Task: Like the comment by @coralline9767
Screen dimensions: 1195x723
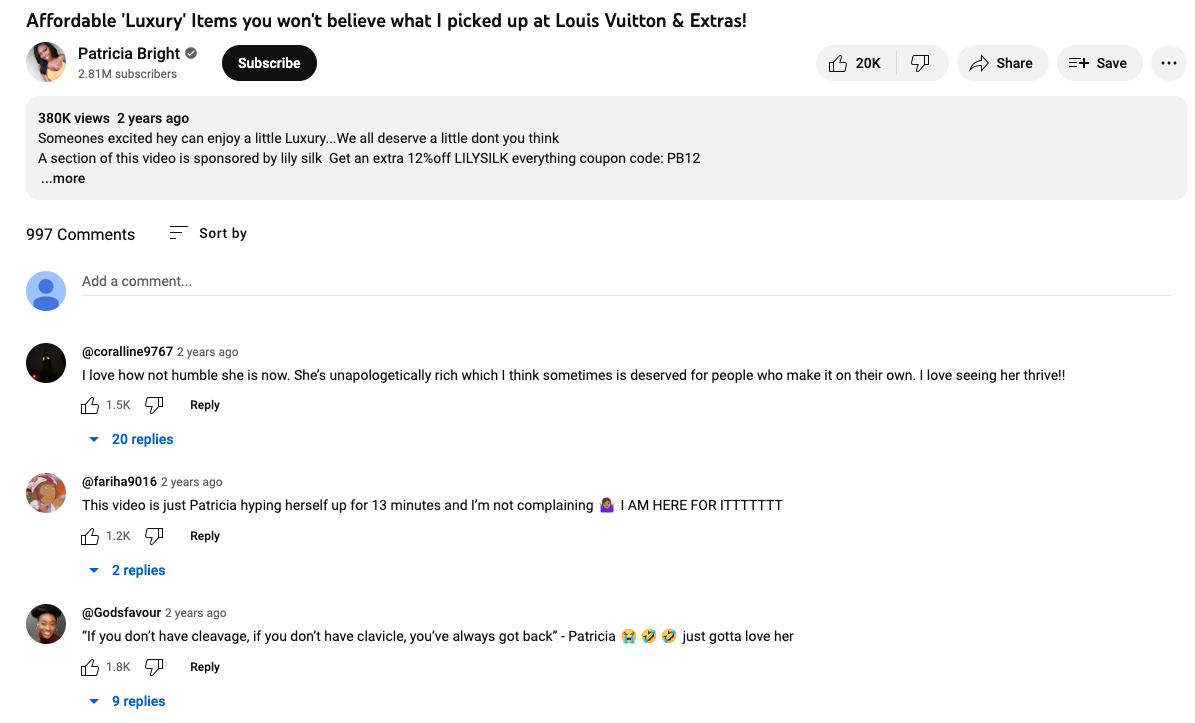Action: point(90,405)
